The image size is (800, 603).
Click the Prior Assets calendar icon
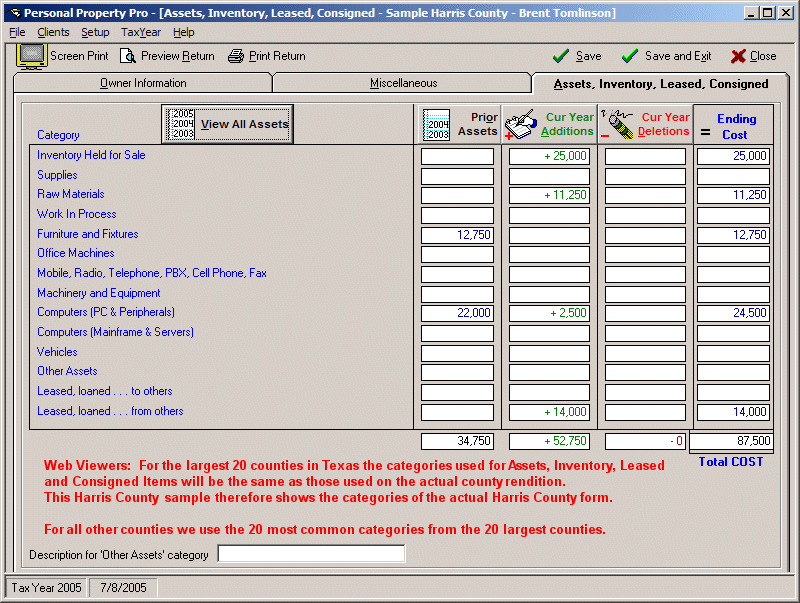[436, 125]
